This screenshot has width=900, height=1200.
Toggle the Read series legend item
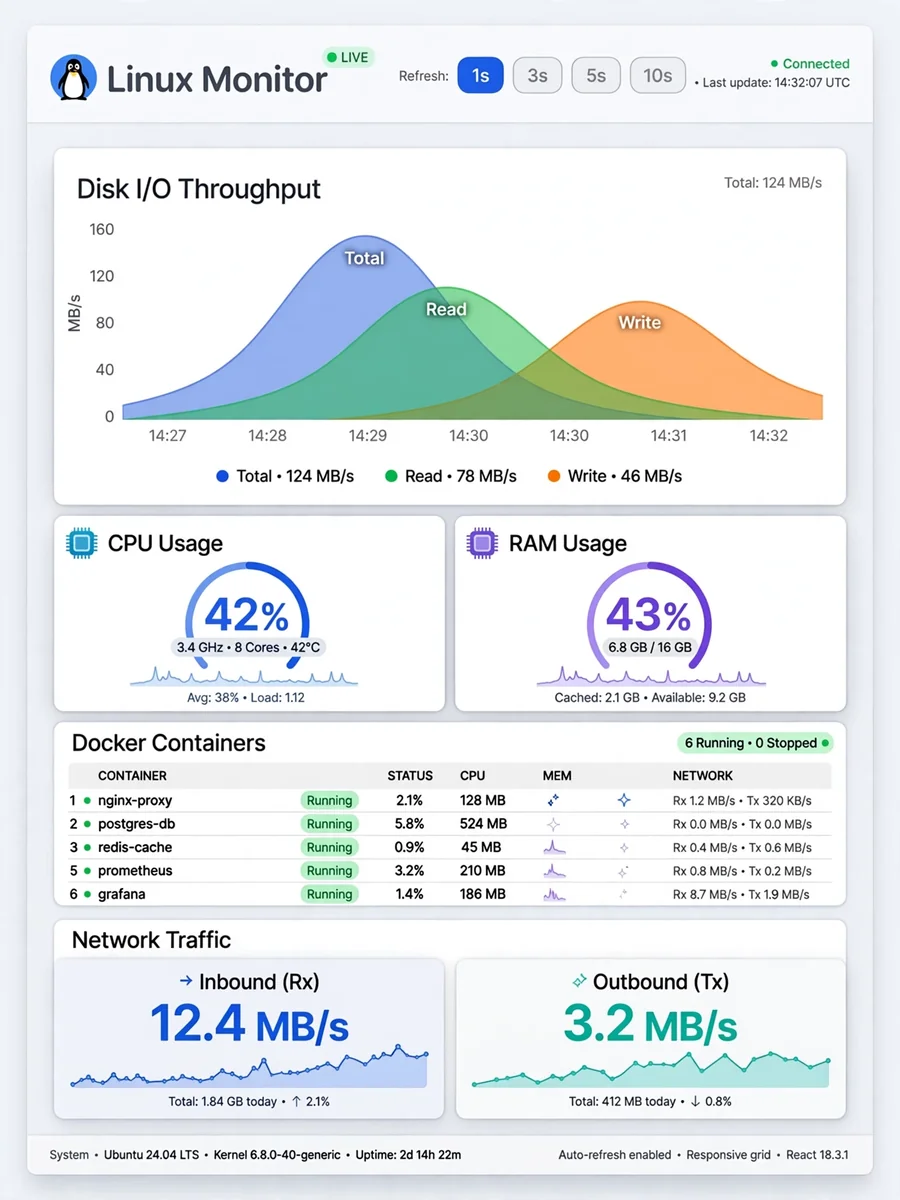[x=450, y=476]
